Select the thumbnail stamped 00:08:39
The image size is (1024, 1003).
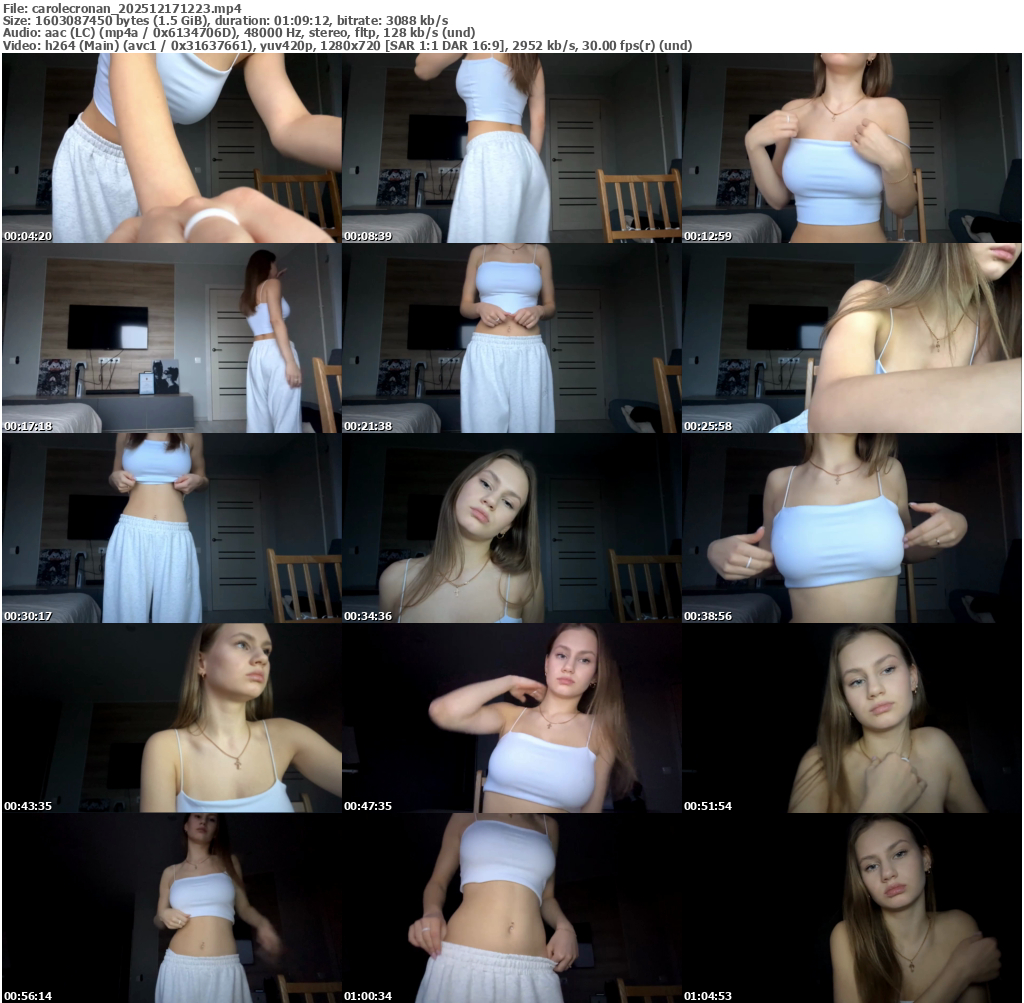point(512,148)
